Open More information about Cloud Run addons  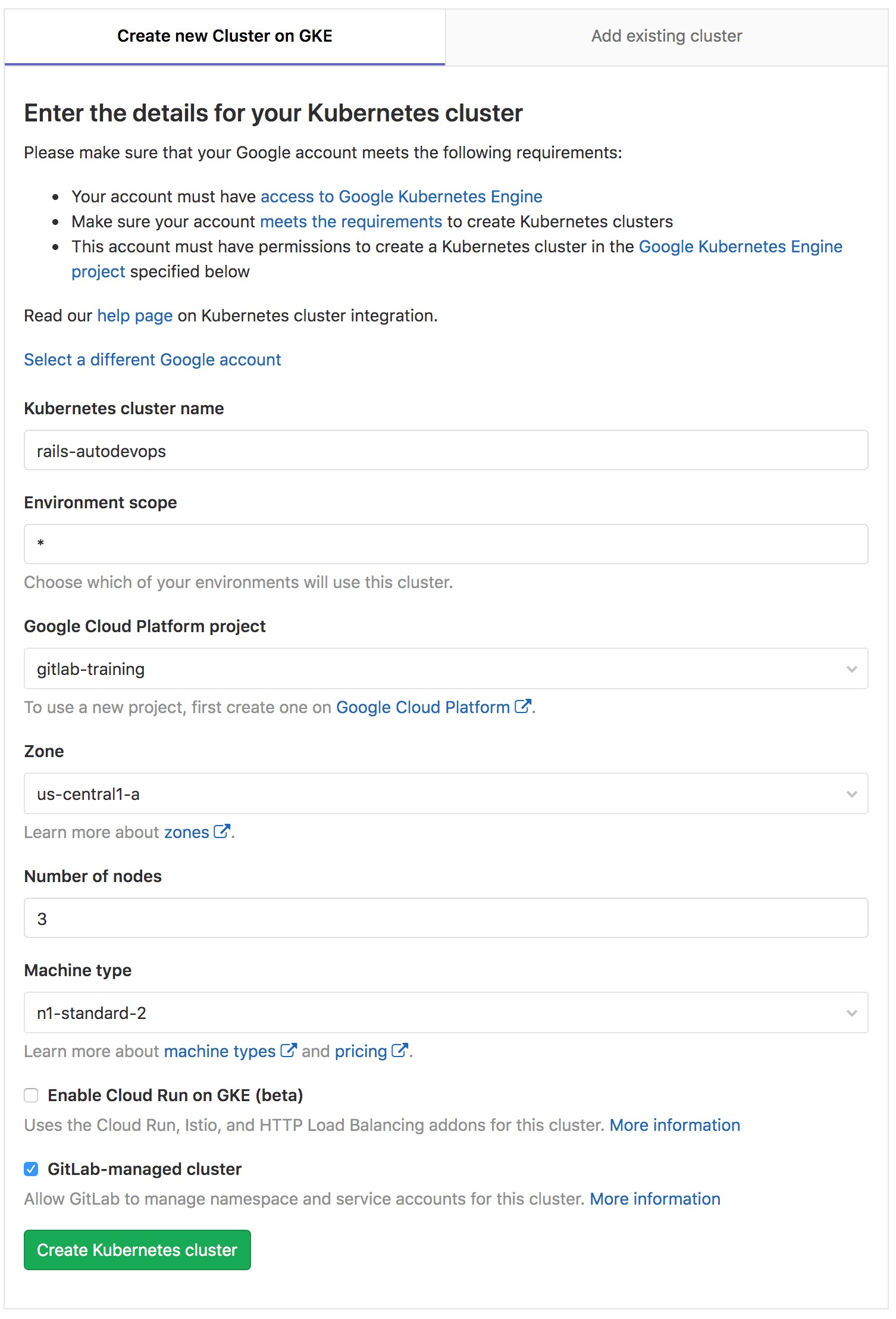tap(675, 1124)
